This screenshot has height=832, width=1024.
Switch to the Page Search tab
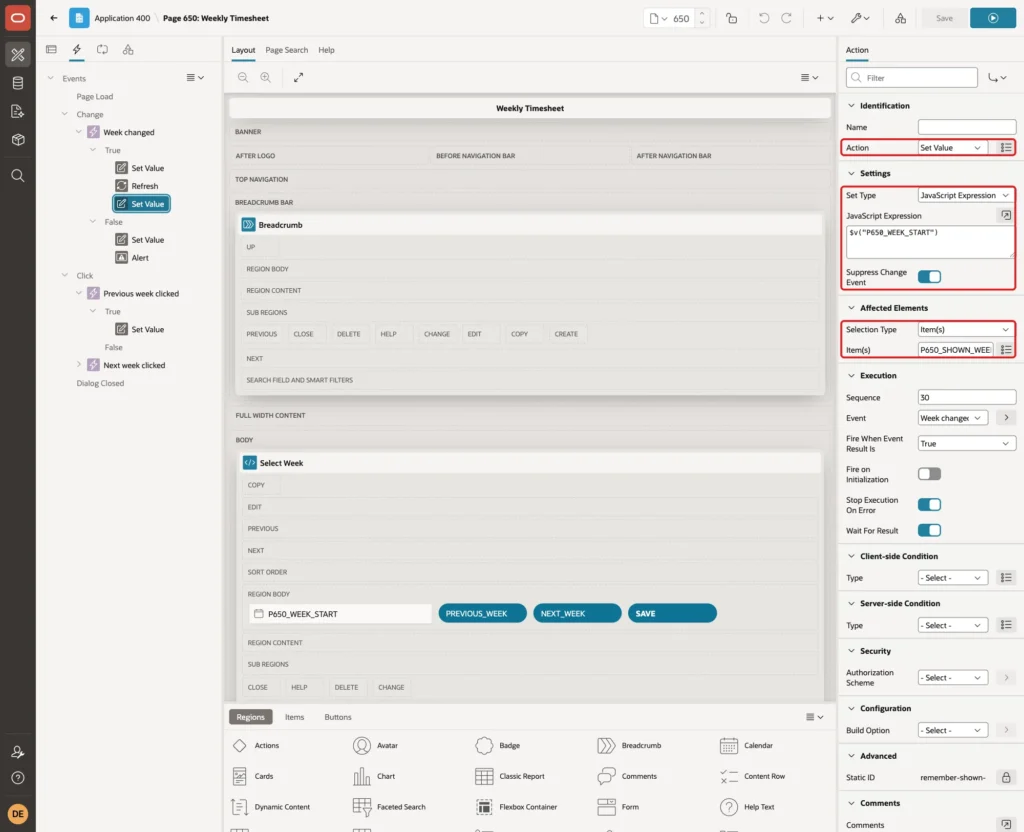(x=286, y=50)
